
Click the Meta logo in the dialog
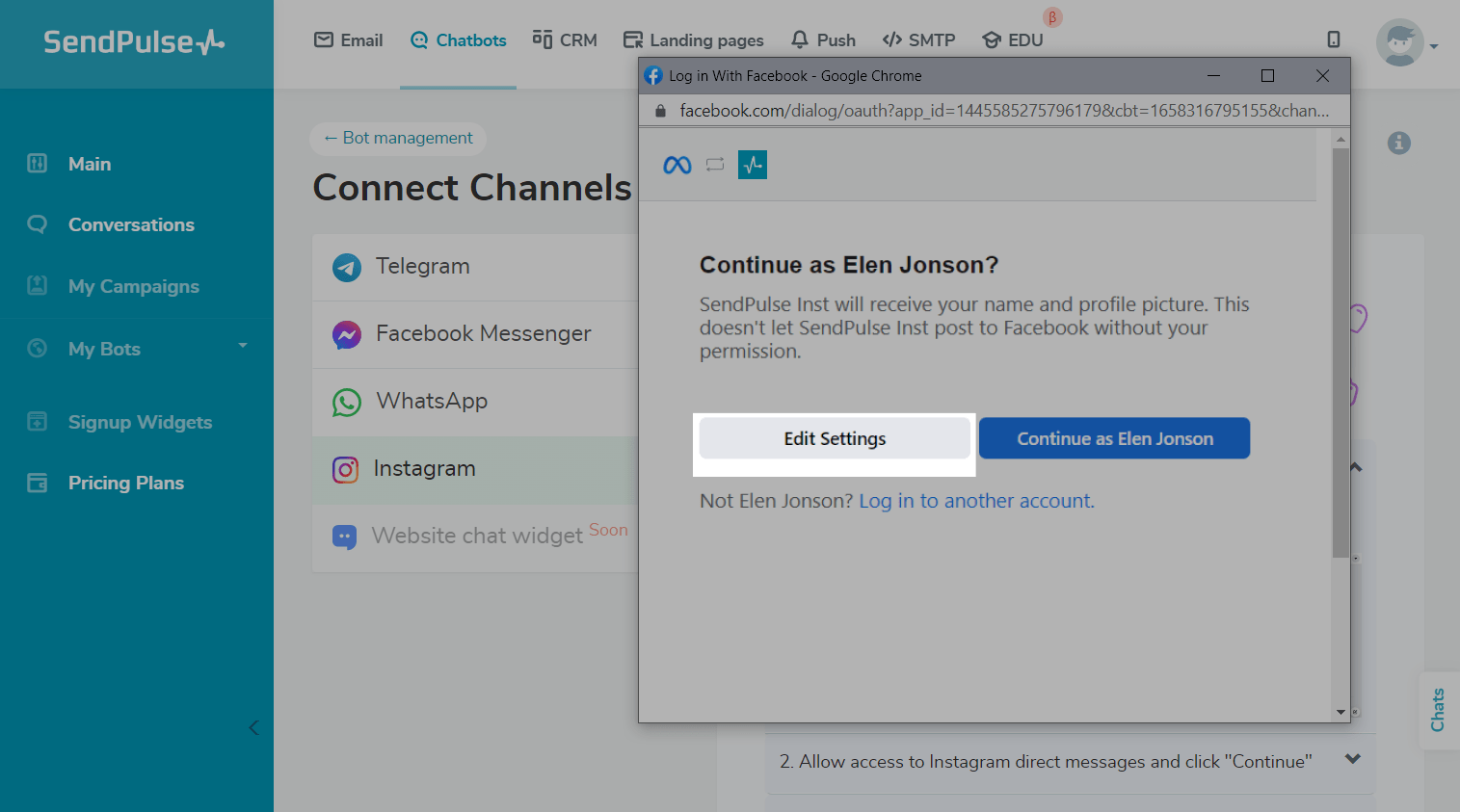click(677, 166)
